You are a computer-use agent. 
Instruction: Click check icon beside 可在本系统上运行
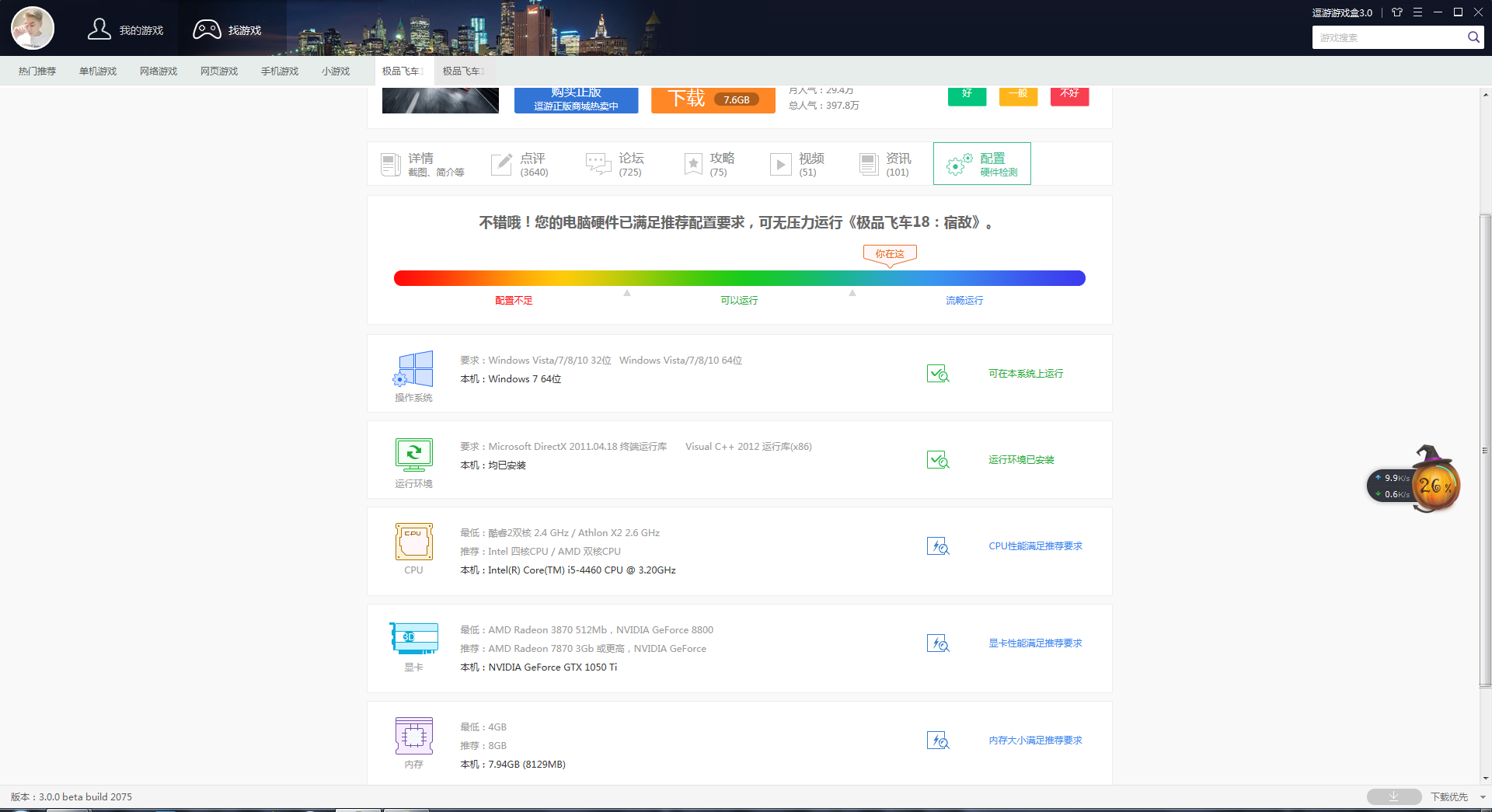click(938, 374)
